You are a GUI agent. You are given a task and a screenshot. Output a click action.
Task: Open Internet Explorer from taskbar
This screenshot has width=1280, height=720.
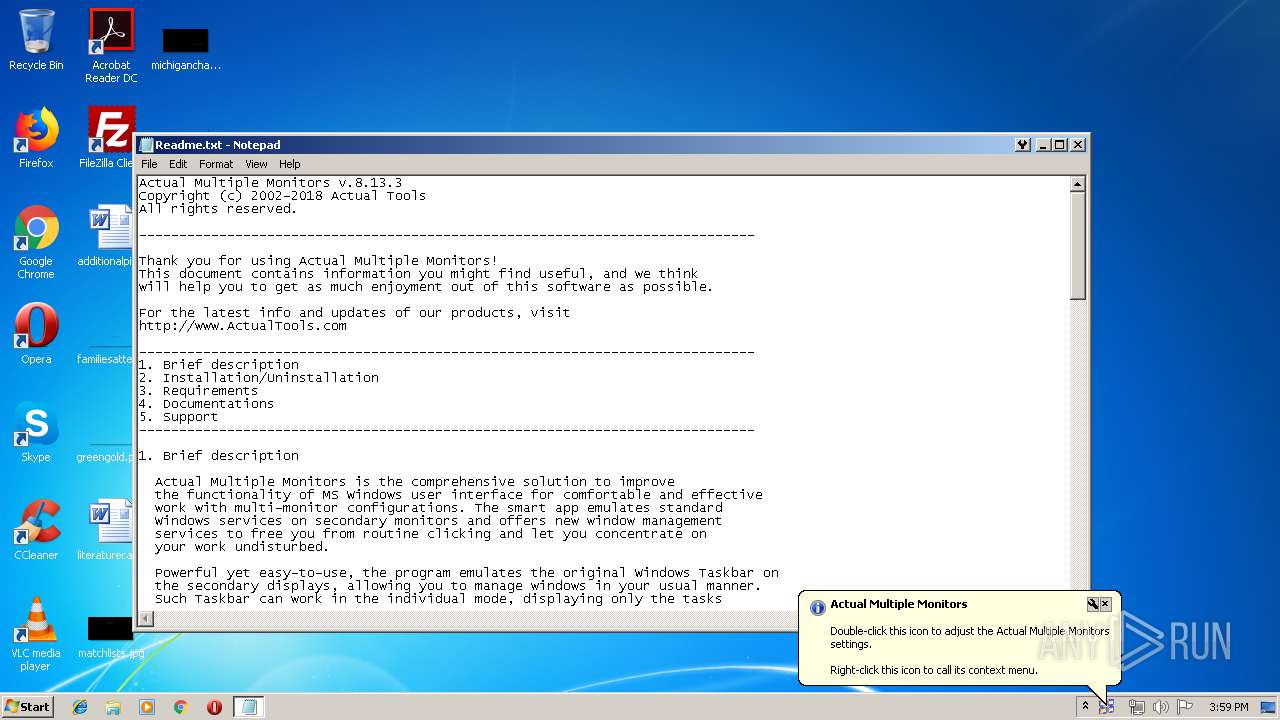point(80,707)
